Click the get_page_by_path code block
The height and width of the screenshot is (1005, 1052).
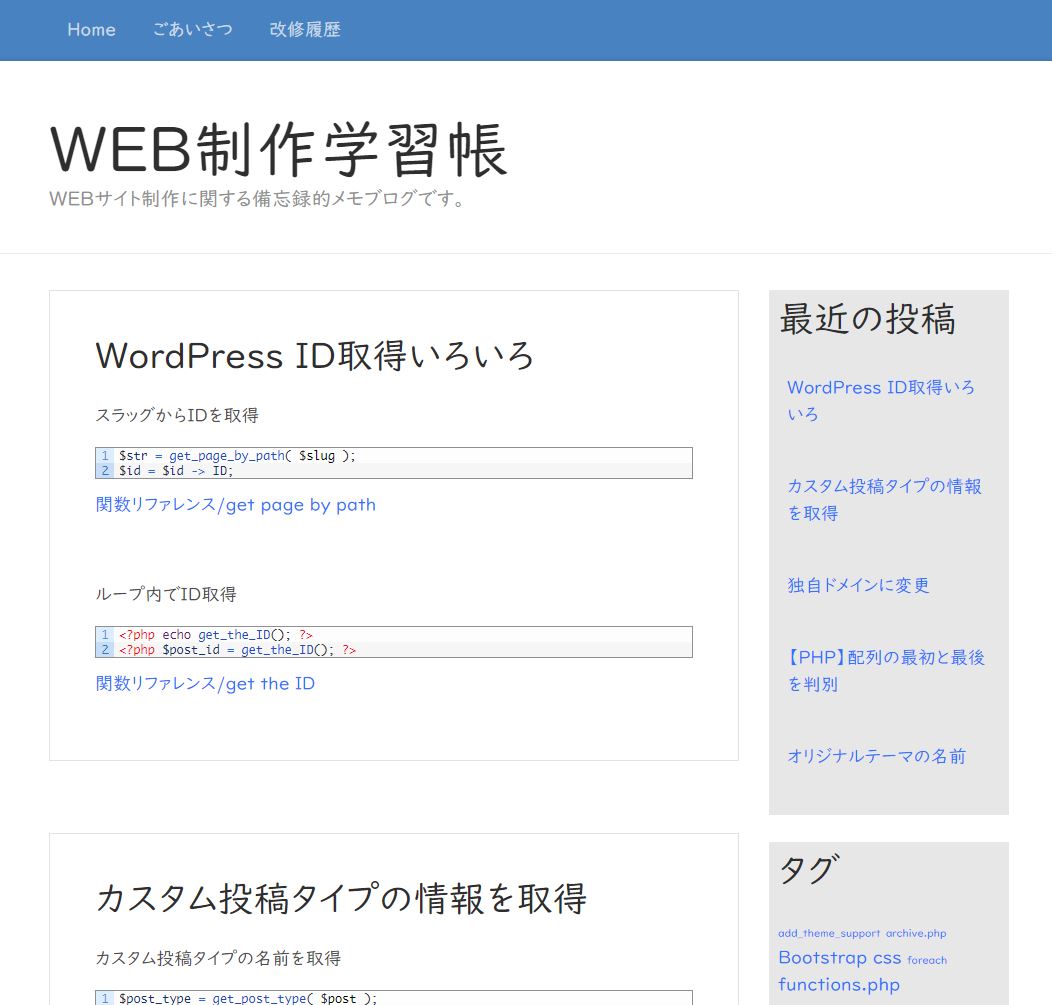[x=394, y=463]
